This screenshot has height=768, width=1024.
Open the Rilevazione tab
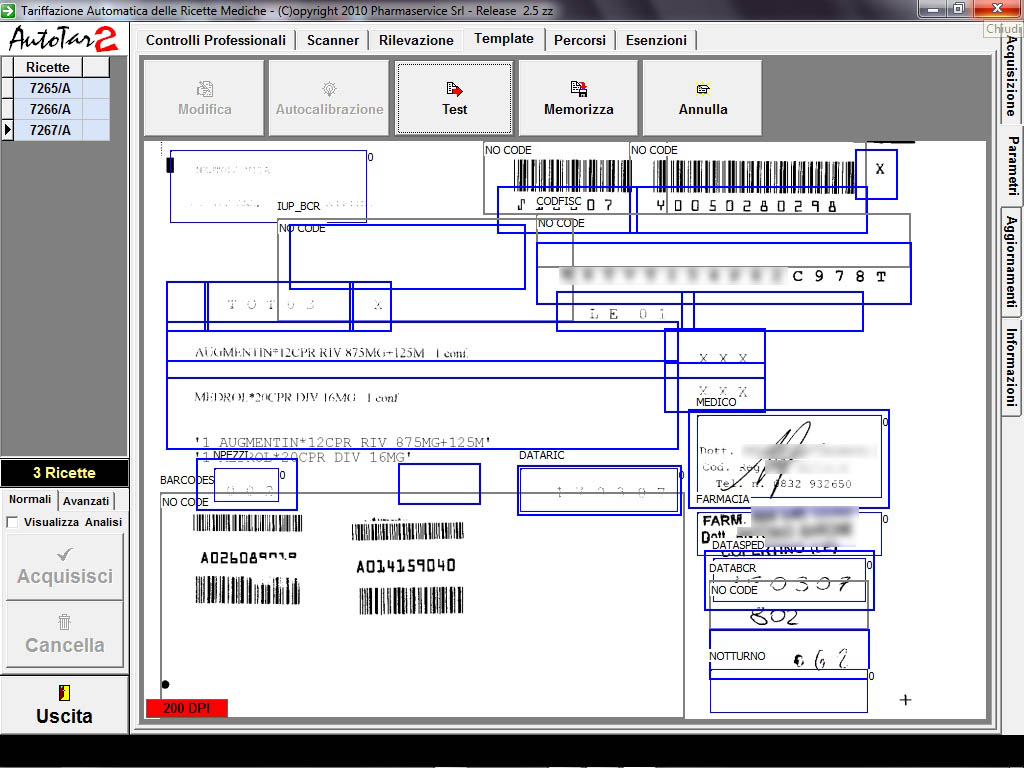pyautogui.click(x=416, y=40)
